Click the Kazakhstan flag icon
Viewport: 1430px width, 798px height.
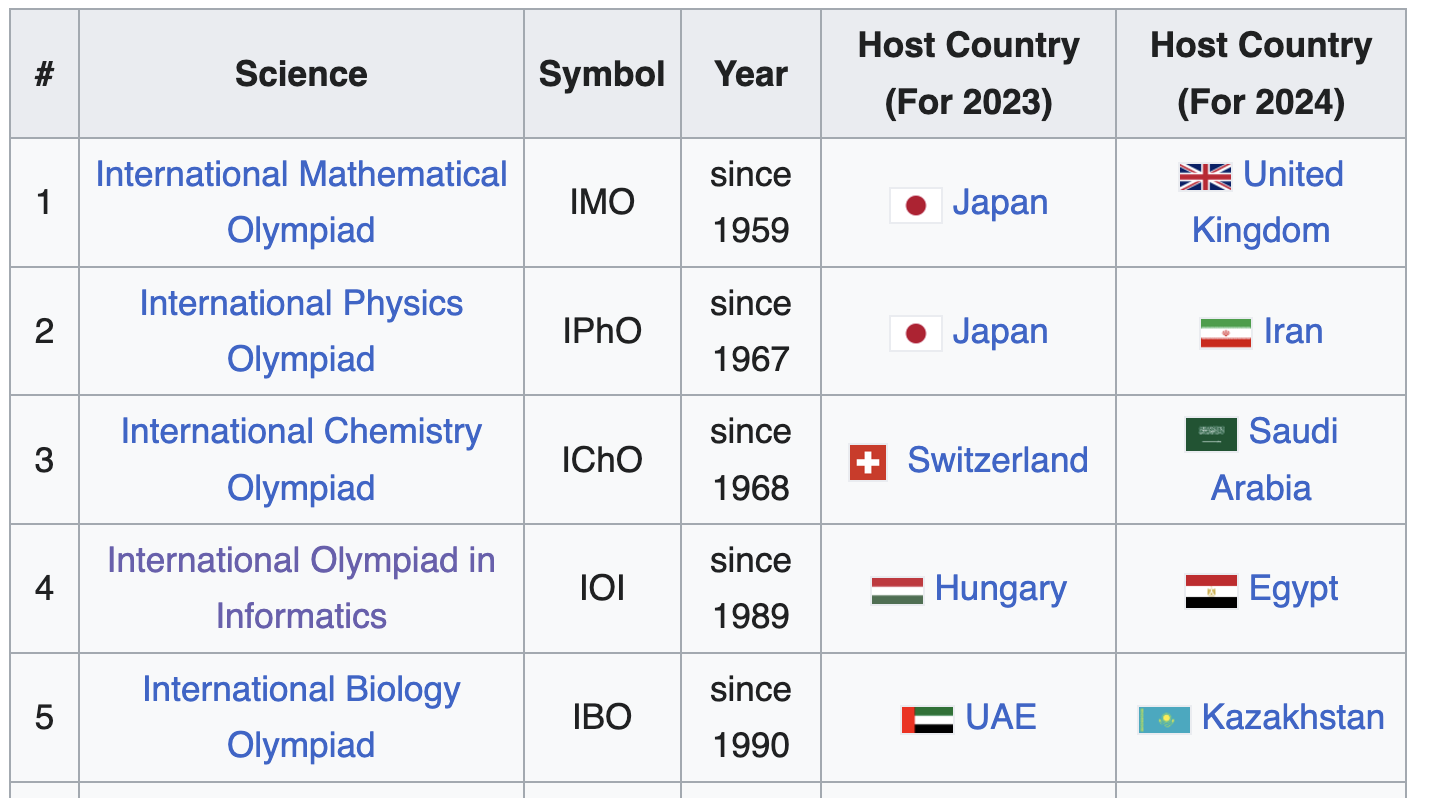1164,719
